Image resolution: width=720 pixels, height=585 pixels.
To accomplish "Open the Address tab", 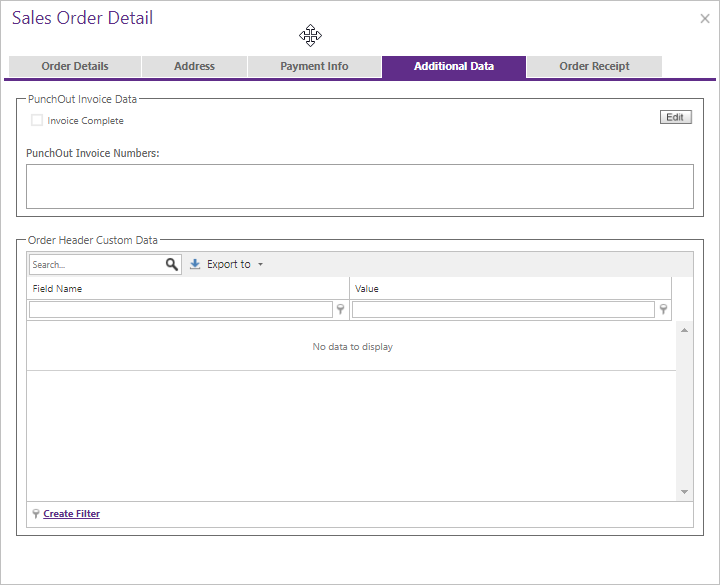I will [194, 67].
